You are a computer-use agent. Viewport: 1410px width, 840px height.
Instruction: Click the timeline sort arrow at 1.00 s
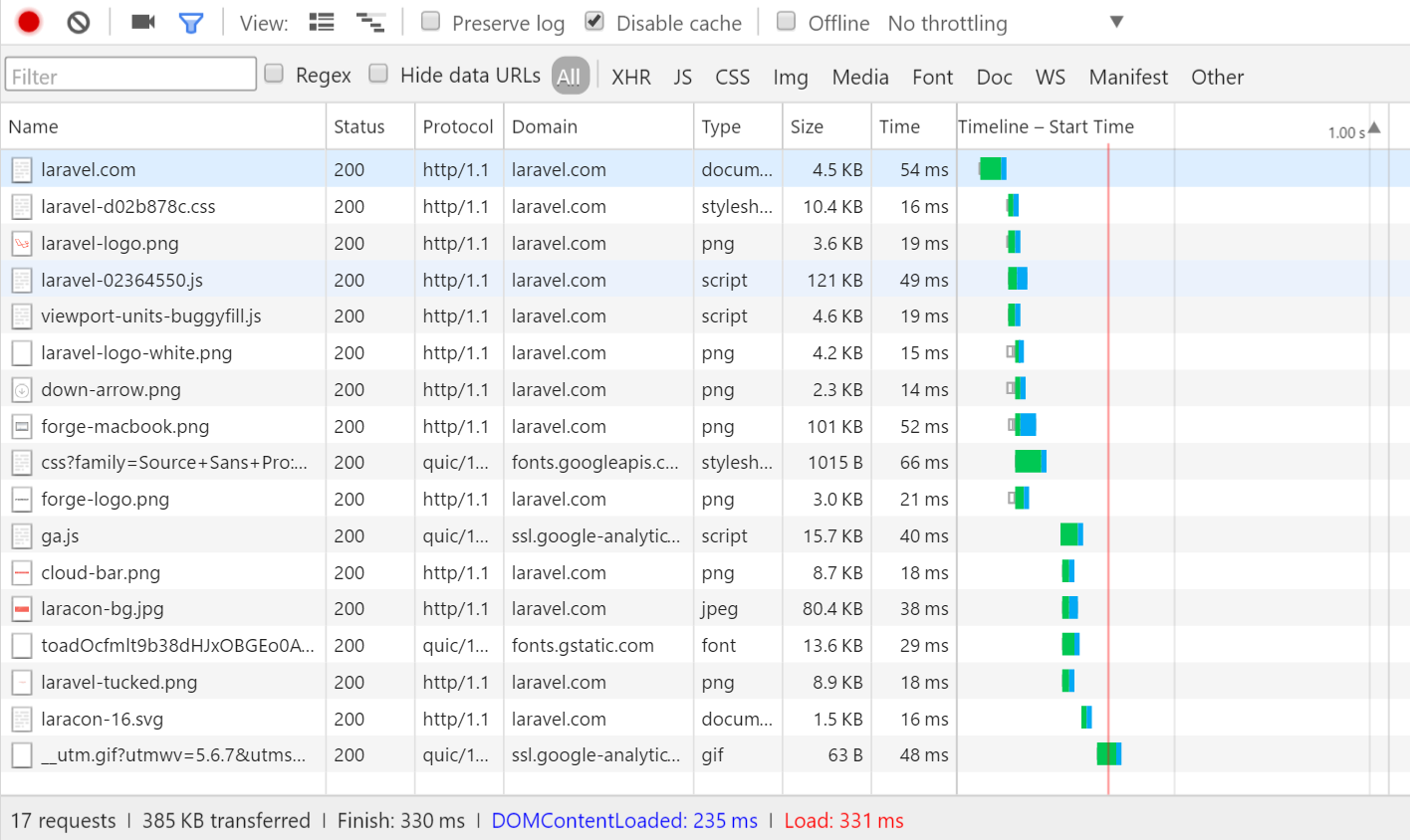1374,127
